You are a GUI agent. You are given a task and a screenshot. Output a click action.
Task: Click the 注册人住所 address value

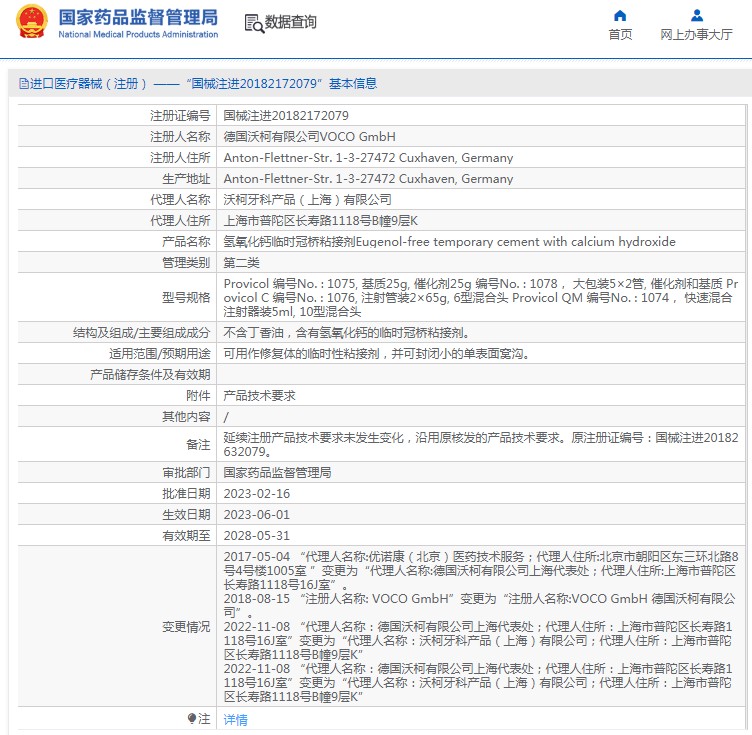click(368, 158)
